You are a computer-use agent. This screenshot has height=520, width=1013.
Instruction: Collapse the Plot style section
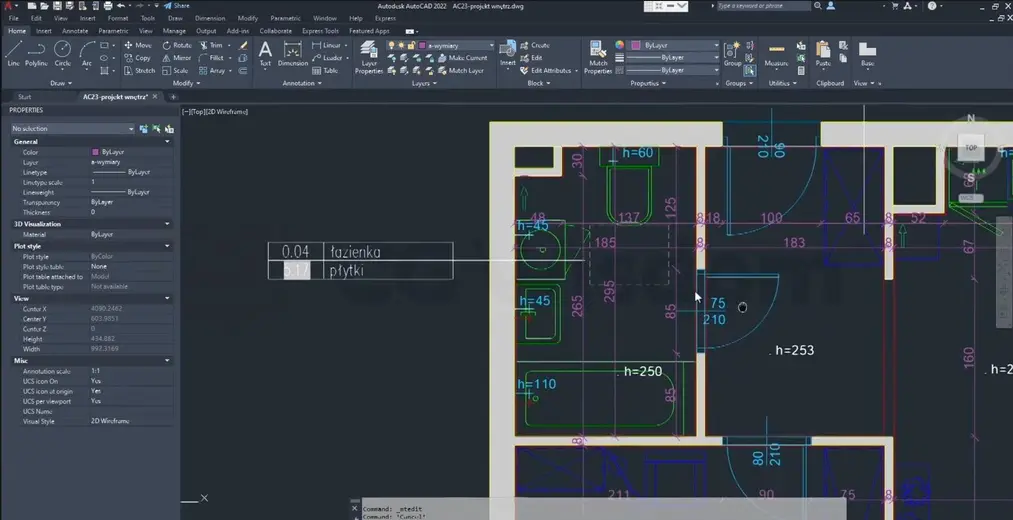click(x=167, y=246)
